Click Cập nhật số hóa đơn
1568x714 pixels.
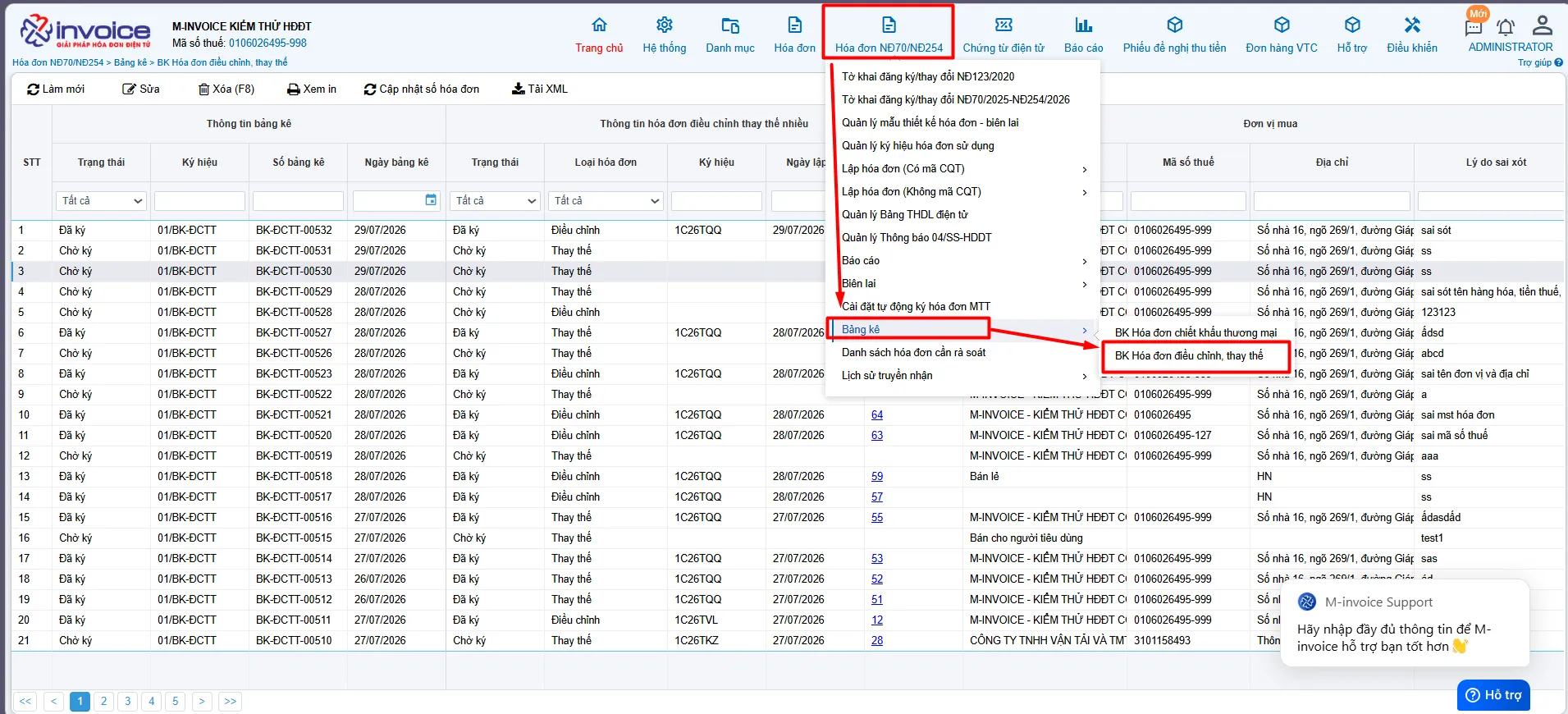click(422, 89)
